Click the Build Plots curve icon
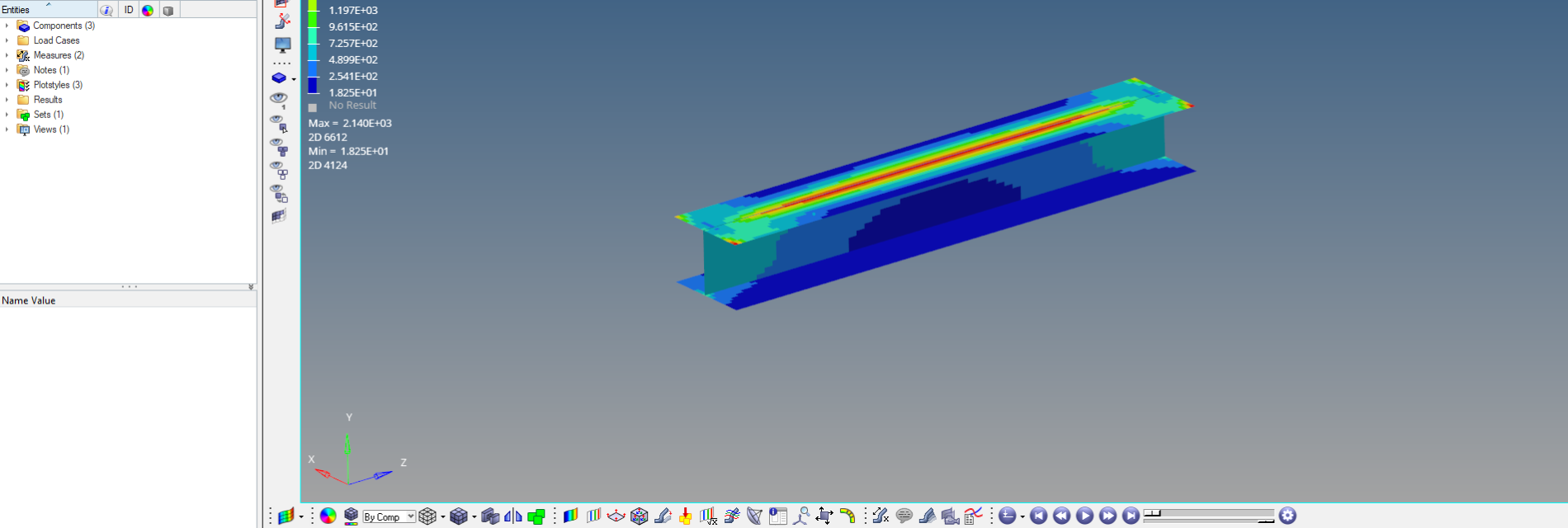This screenshot has height=528, width=1568. pyautogui.click(x=973, y=516)
